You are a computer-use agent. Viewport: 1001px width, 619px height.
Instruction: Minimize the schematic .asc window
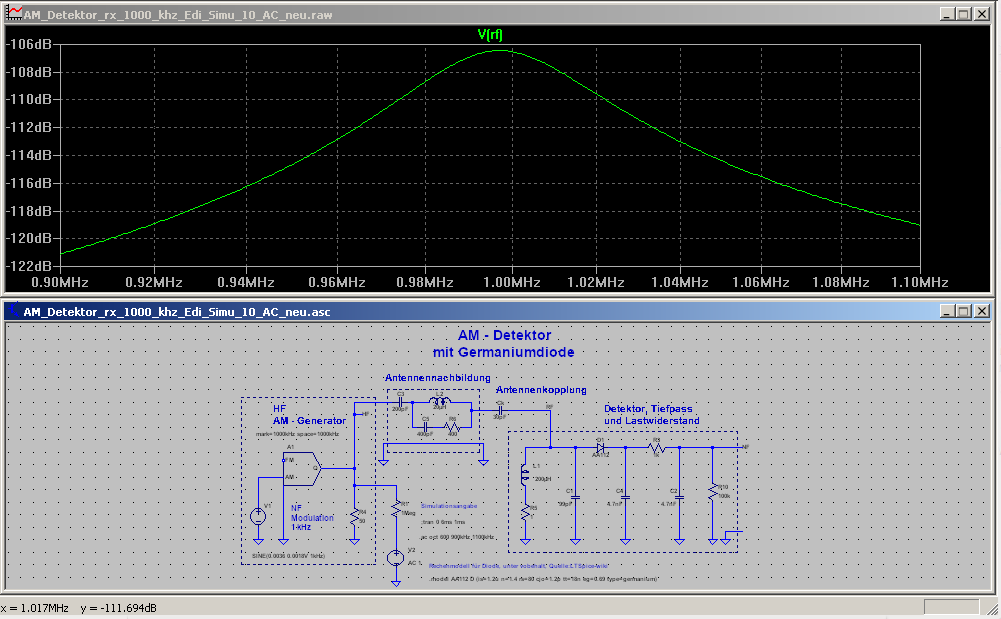pos(947,311)
